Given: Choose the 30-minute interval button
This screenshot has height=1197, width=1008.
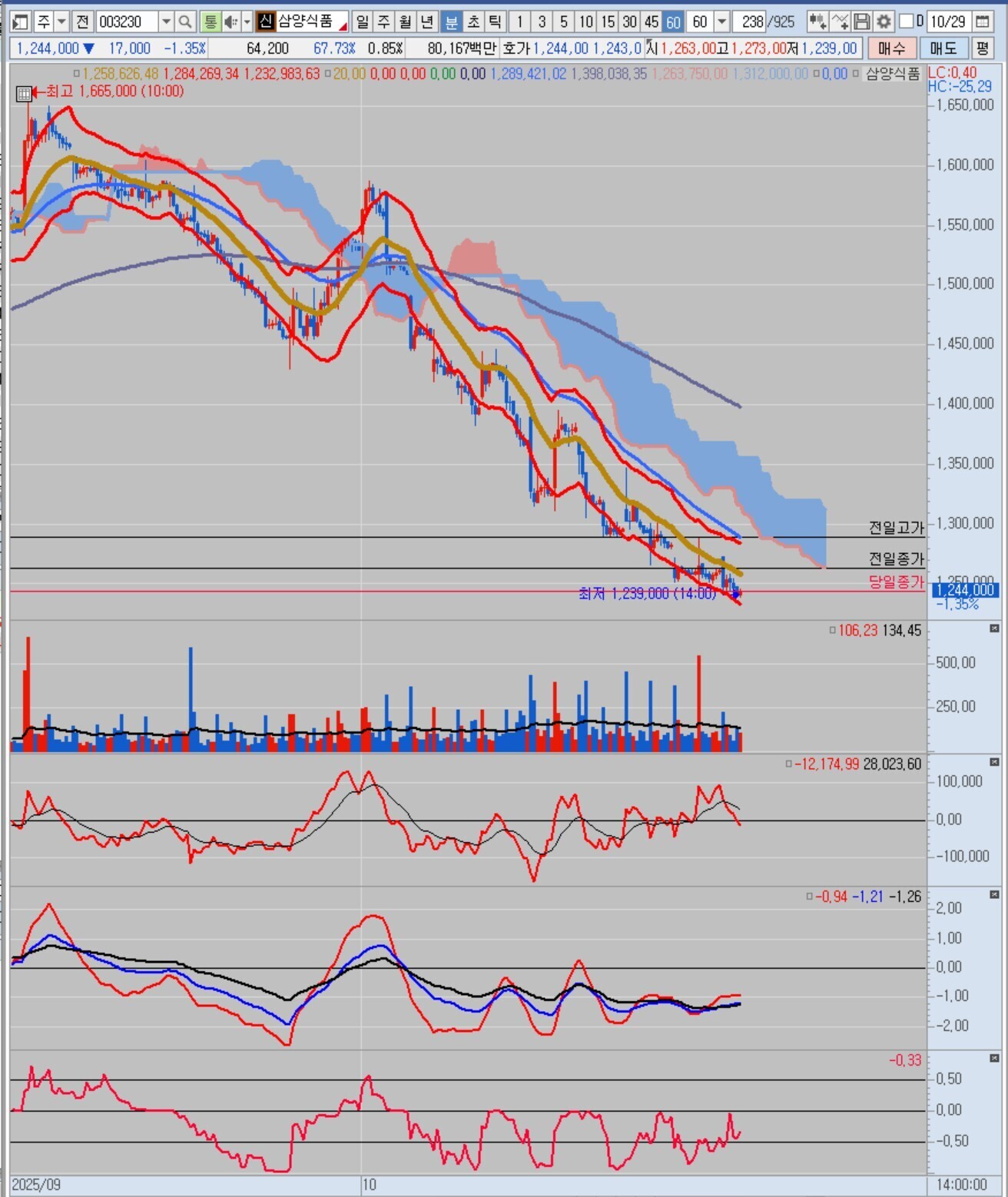Looking at the screenshot, I should click(630, 22).
